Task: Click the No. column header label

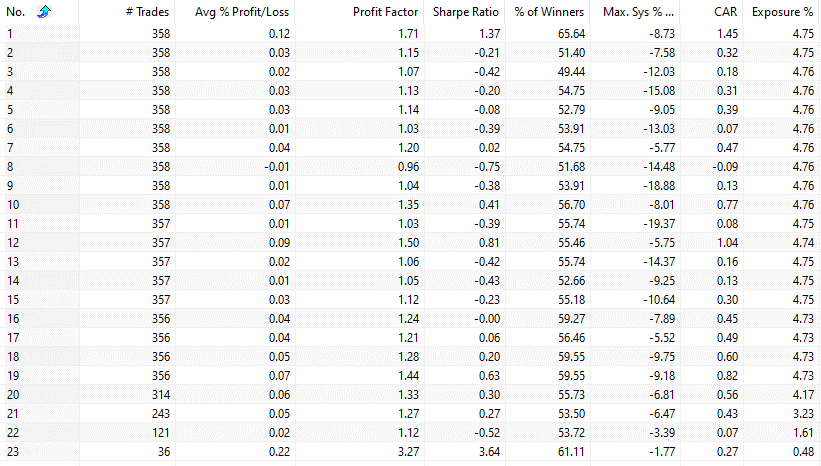Action: coord(16,12)
